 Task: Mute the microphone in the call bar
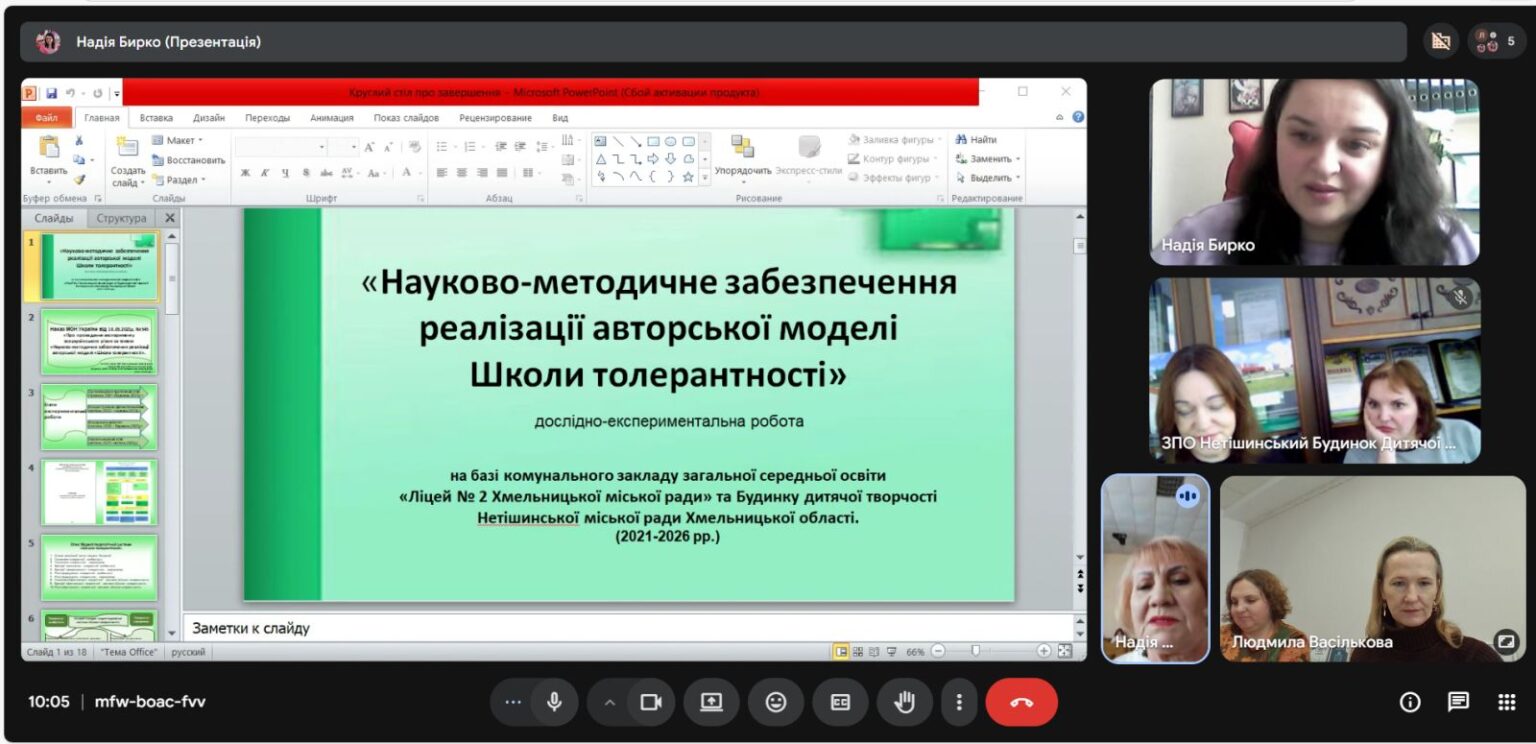pos(554,702)
